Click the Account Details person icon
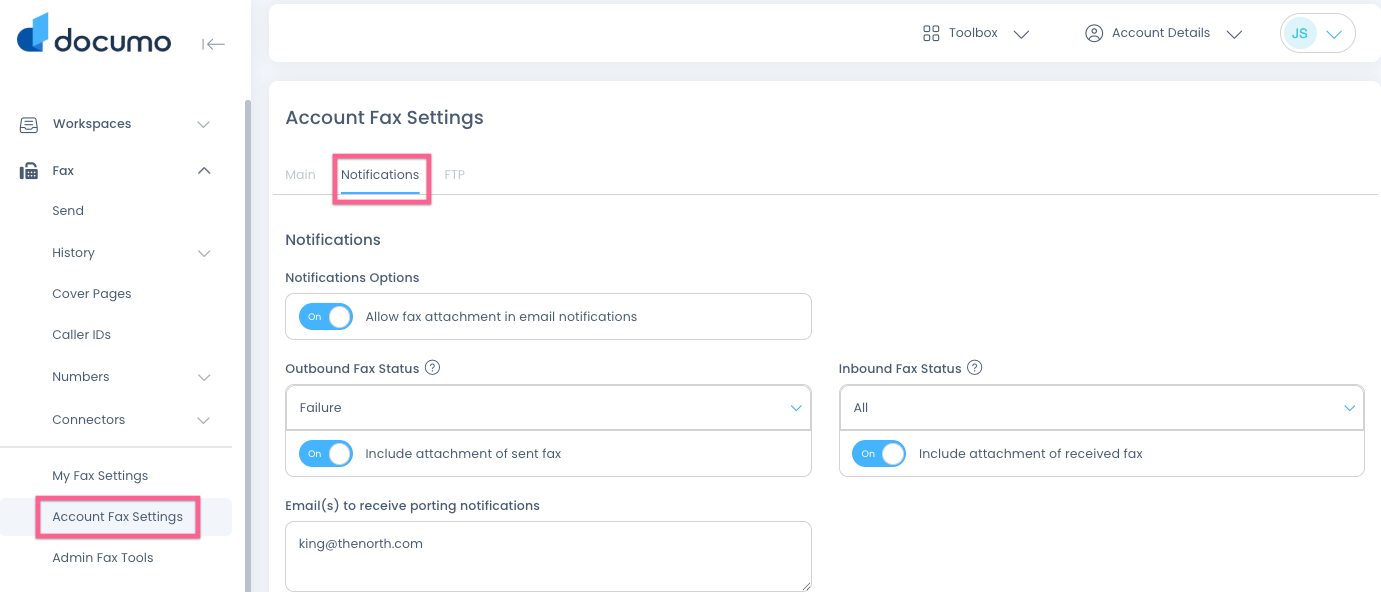The image size is (1381, 592). click(1094, 34)
